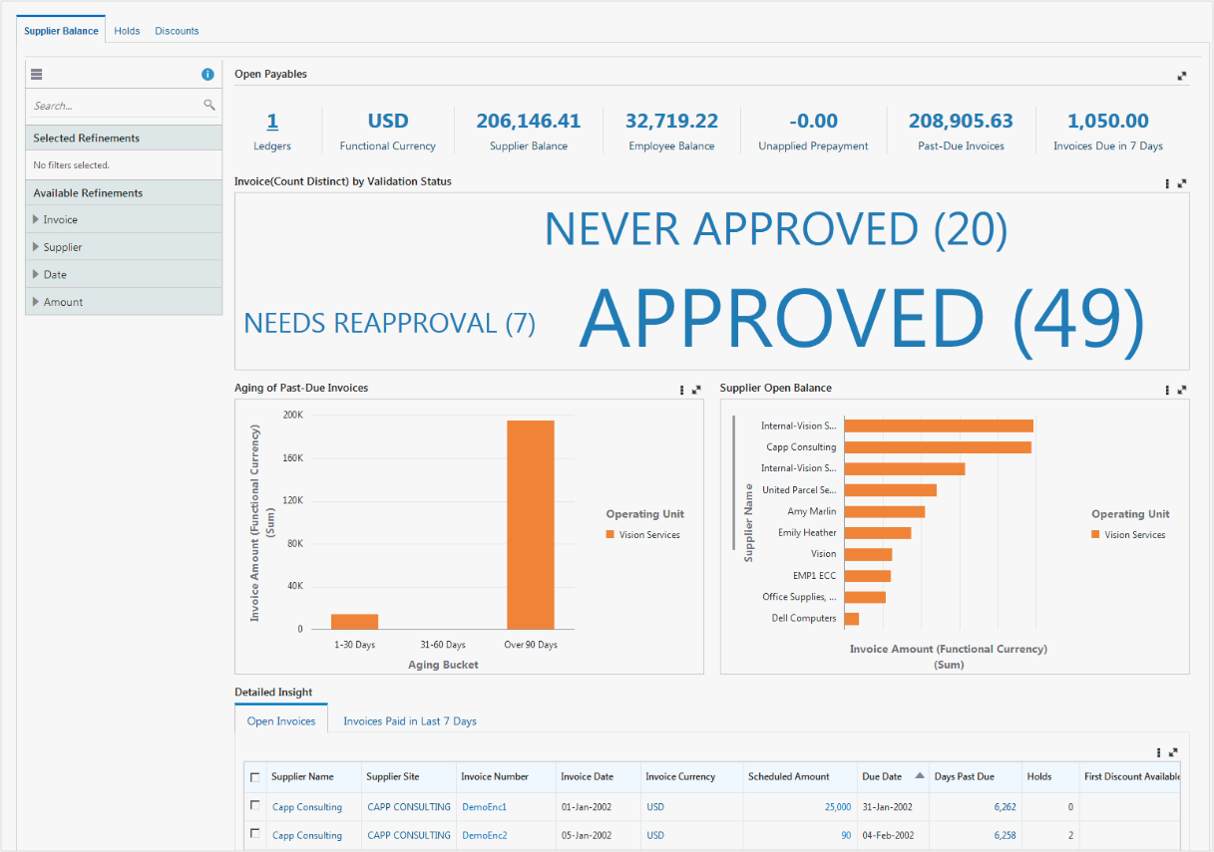Screen dimensions: 1214x852
Task: Open options menu for Validation Status chart
Action: [x=1167, y=183]
